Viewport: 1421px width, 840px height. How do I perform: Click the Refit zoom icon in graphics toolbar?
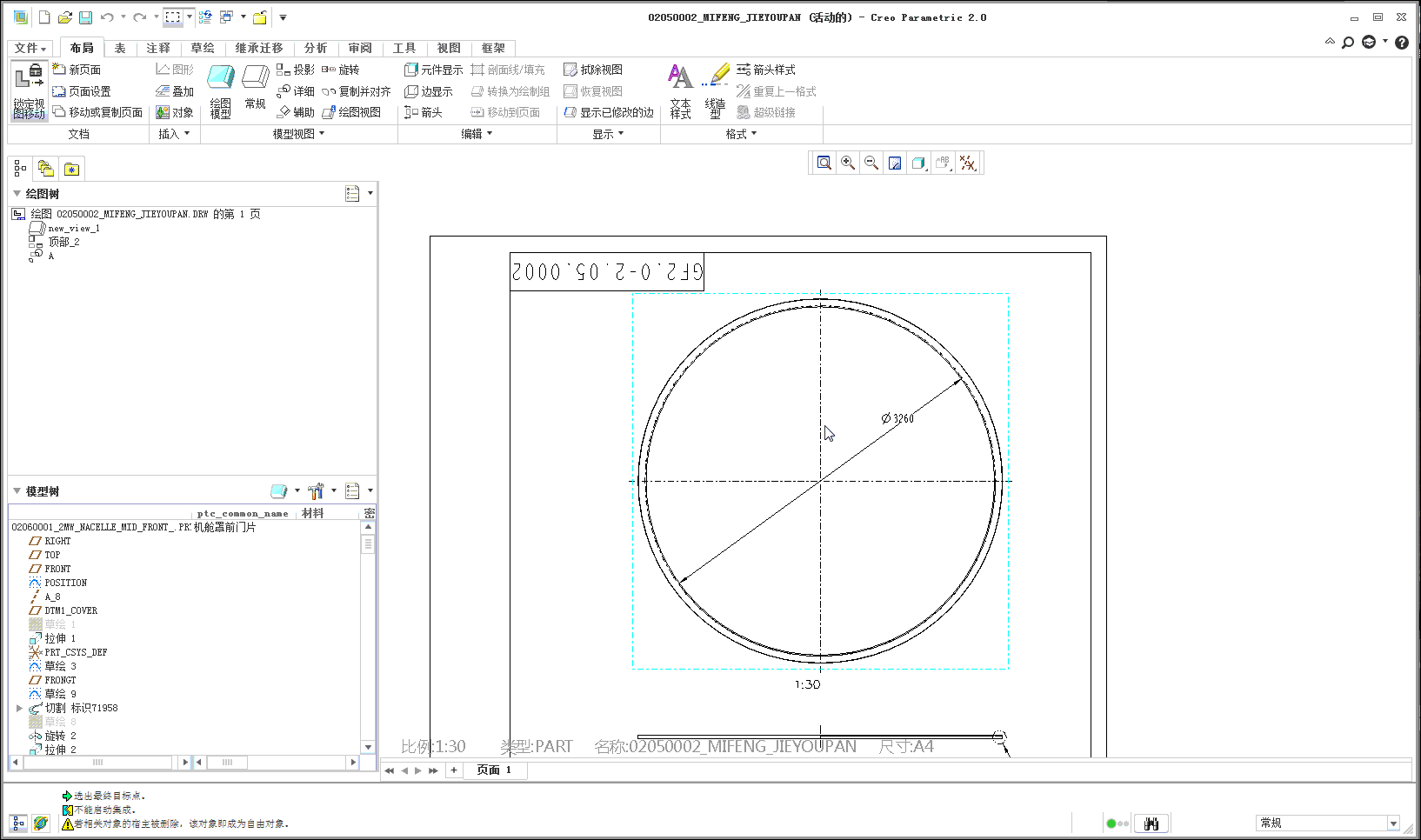tap(824, 163)
